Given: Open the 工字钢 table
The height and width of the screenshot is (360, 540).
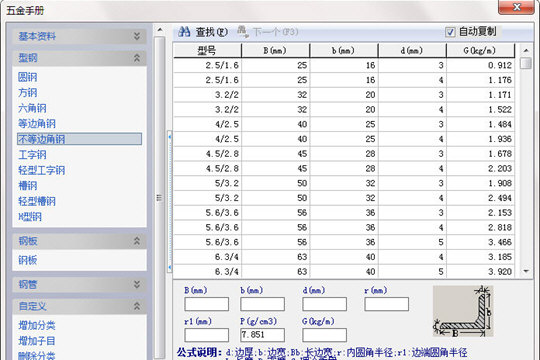Looking at the screenshot, I should [x=32, y=155].
